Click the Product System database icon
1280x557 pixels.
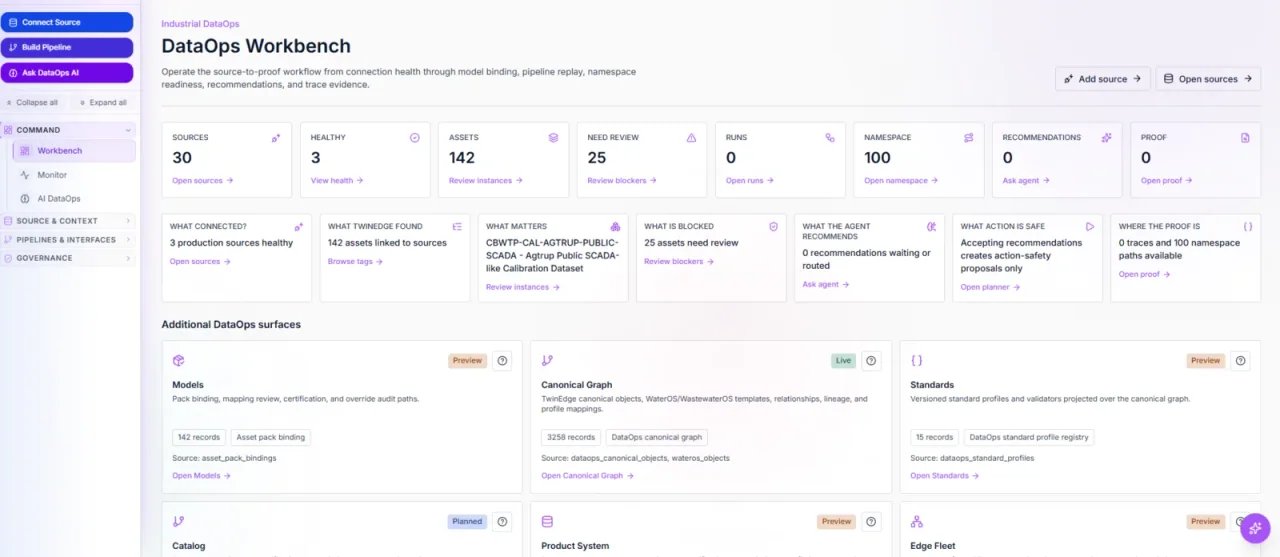click(548, 522)
